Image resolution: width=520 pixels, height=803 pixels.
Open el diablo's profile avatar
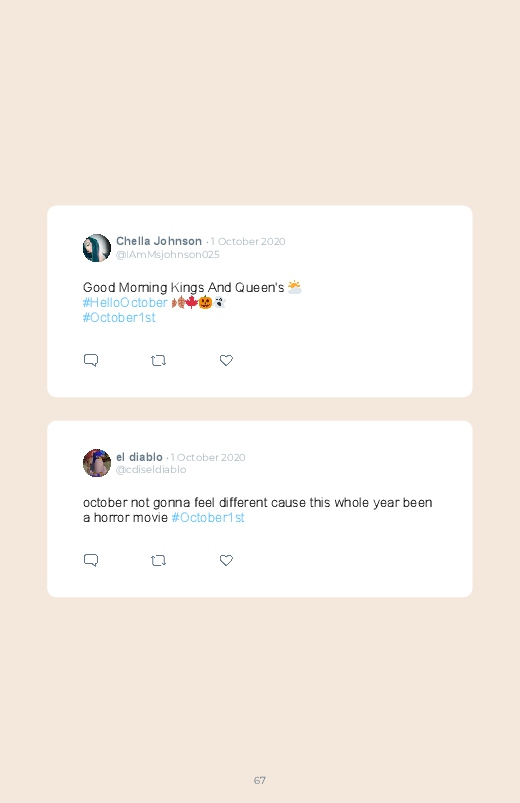pyautogui.click(x=97, y=463)
